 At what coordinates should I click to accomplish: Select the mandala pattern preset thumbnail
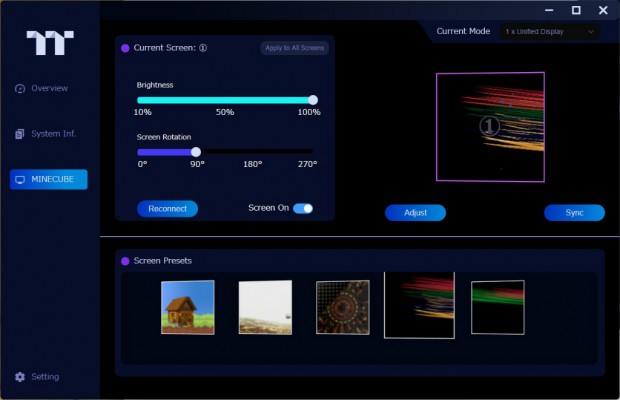pos(343,307)
